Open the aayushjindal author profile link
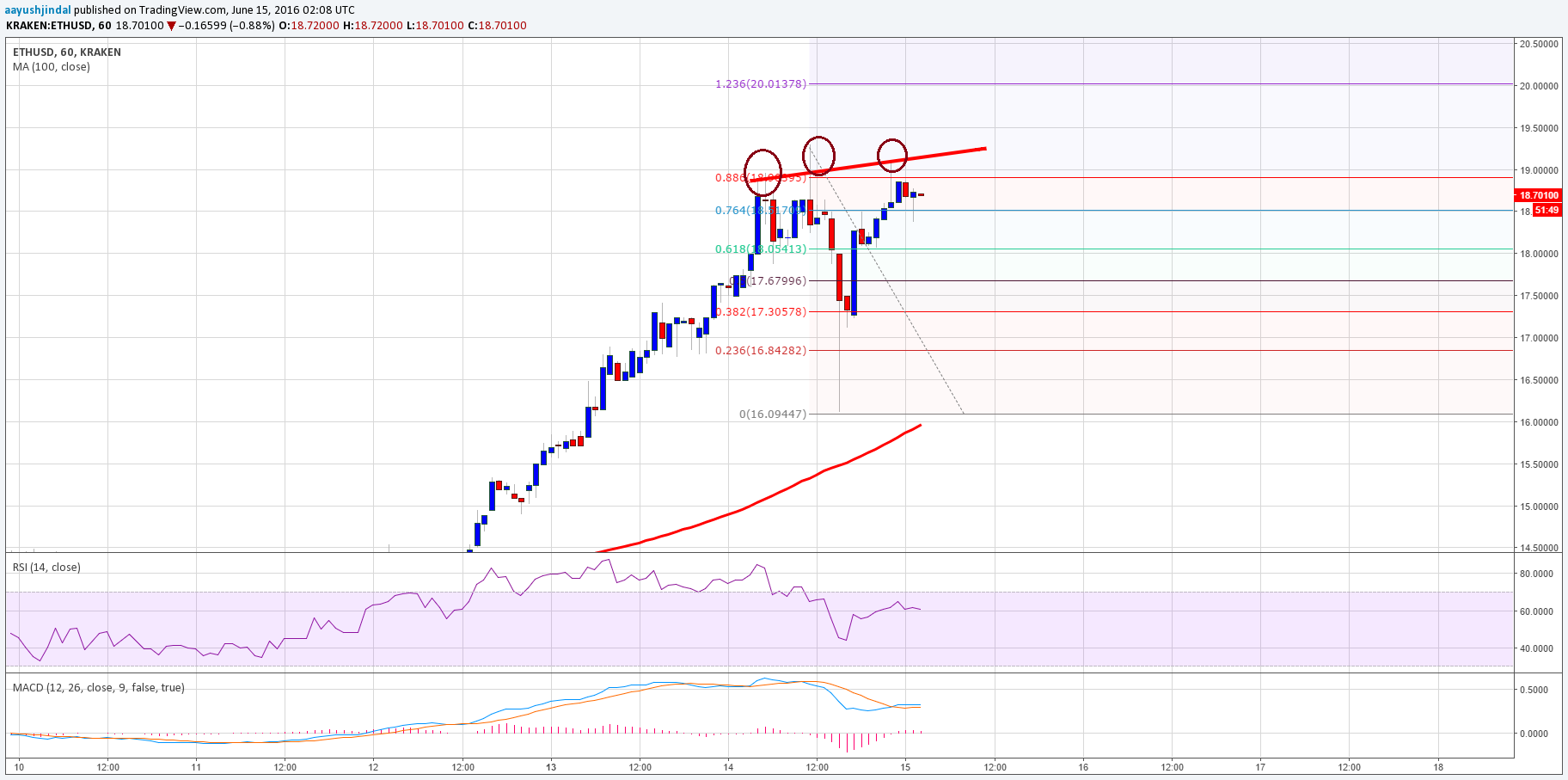Viewport: 1568px width, 780px height. click(x=38, y=10)
